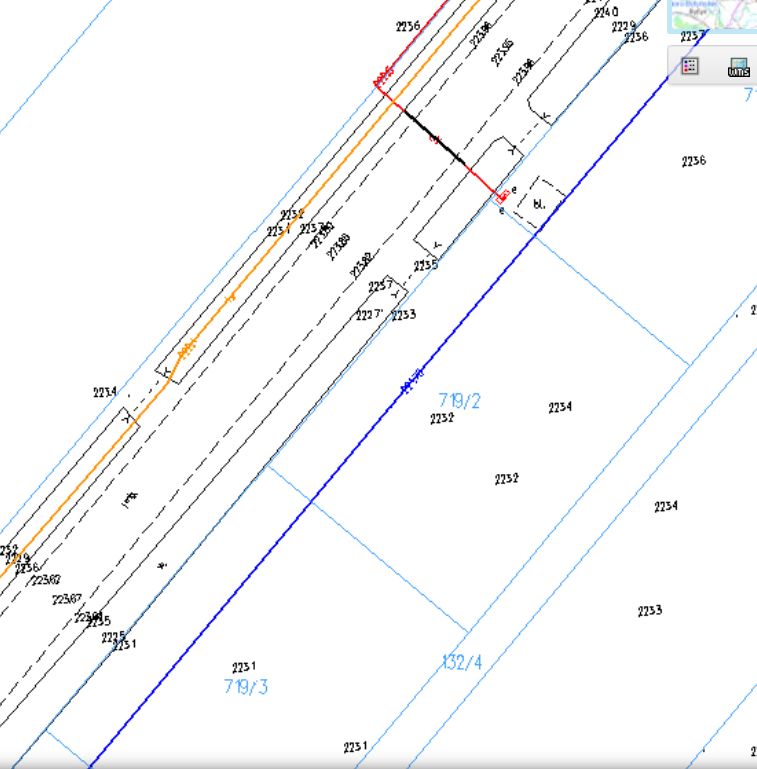
Task: Open the WMS layers icon
Action: (738, 67)
